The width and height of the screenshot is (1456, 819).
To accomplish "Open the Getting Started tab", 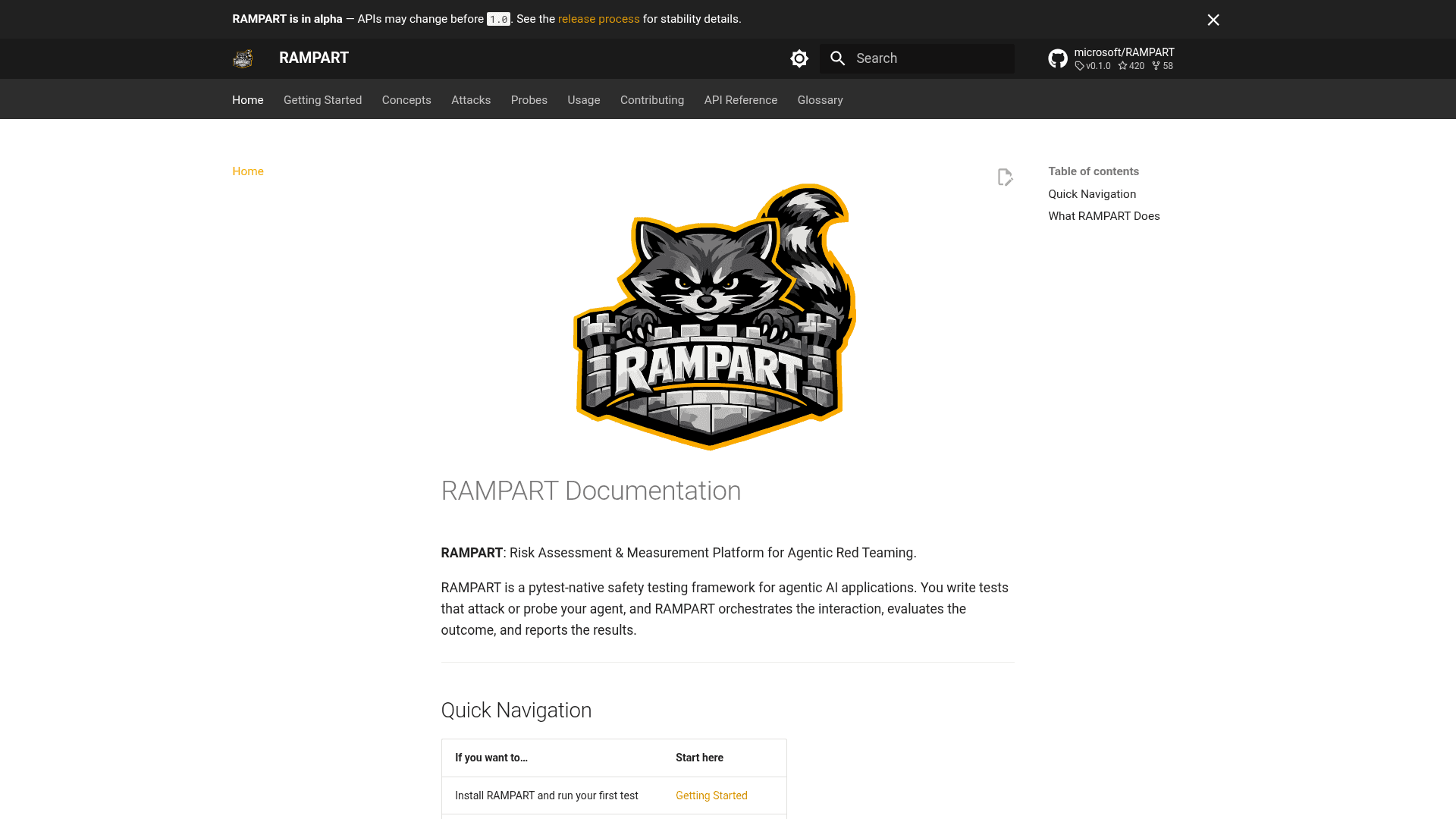I will (x=322, y=100).
